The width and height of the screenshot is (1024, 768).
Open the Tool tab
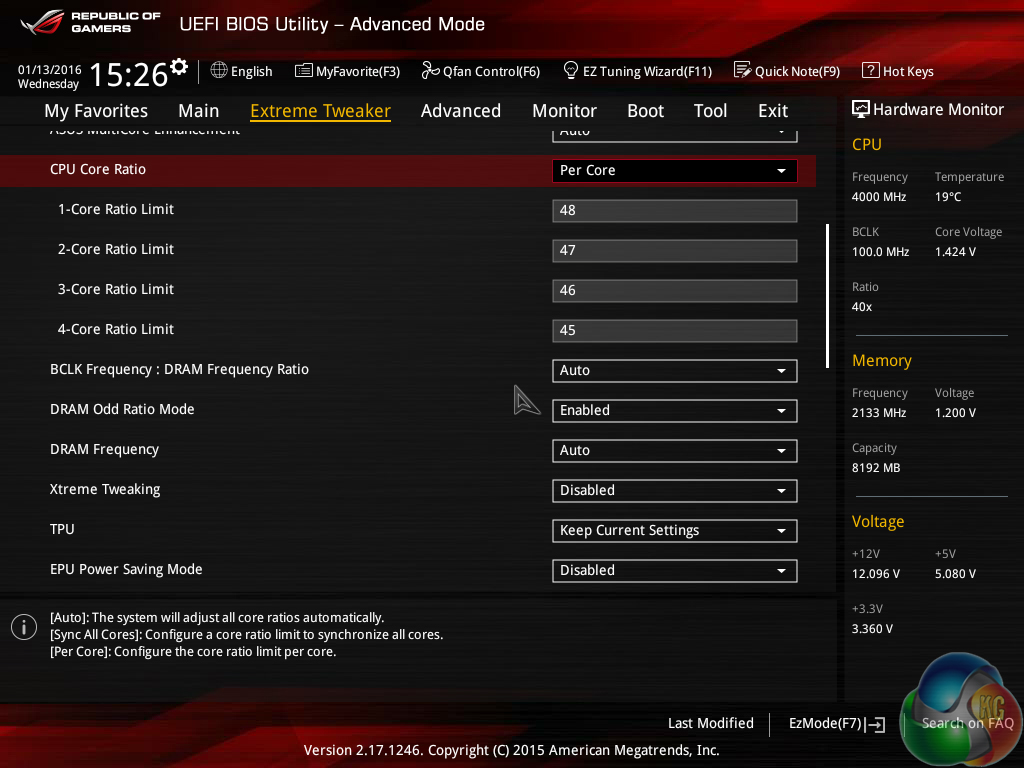click(x=710, y=111)
